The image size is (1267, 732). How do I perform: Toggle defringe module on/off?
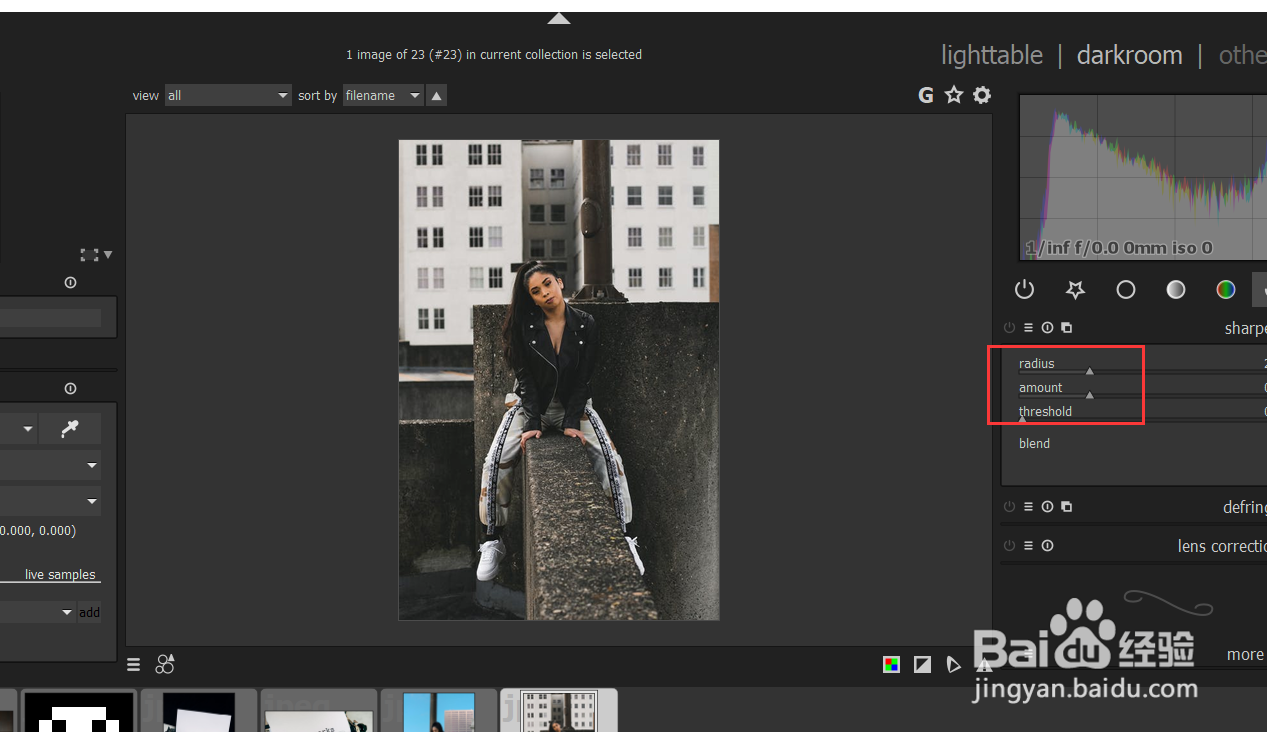[x=1009, y=507]
